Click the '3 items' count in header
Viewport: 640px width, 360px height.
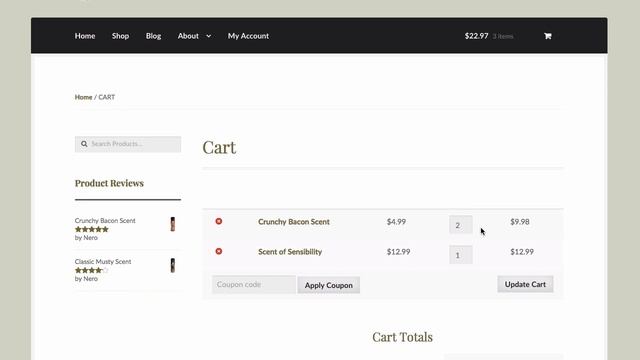tap(503, 36)
